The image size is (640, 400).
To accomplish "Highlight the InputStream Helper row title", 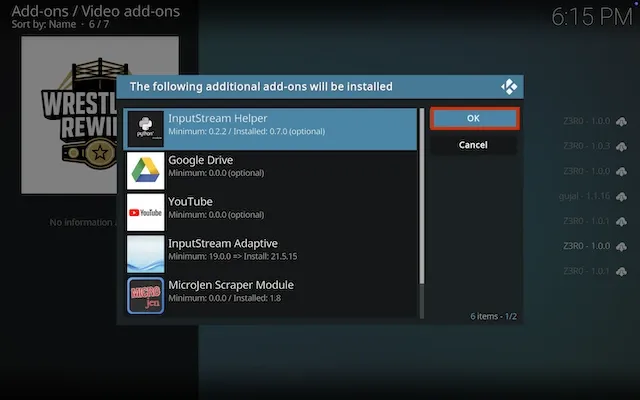I will click(218, 118).
